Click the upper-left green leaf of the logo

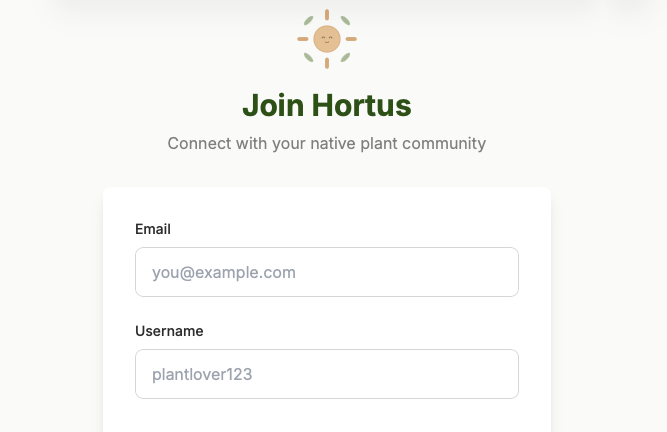(310, 21)
